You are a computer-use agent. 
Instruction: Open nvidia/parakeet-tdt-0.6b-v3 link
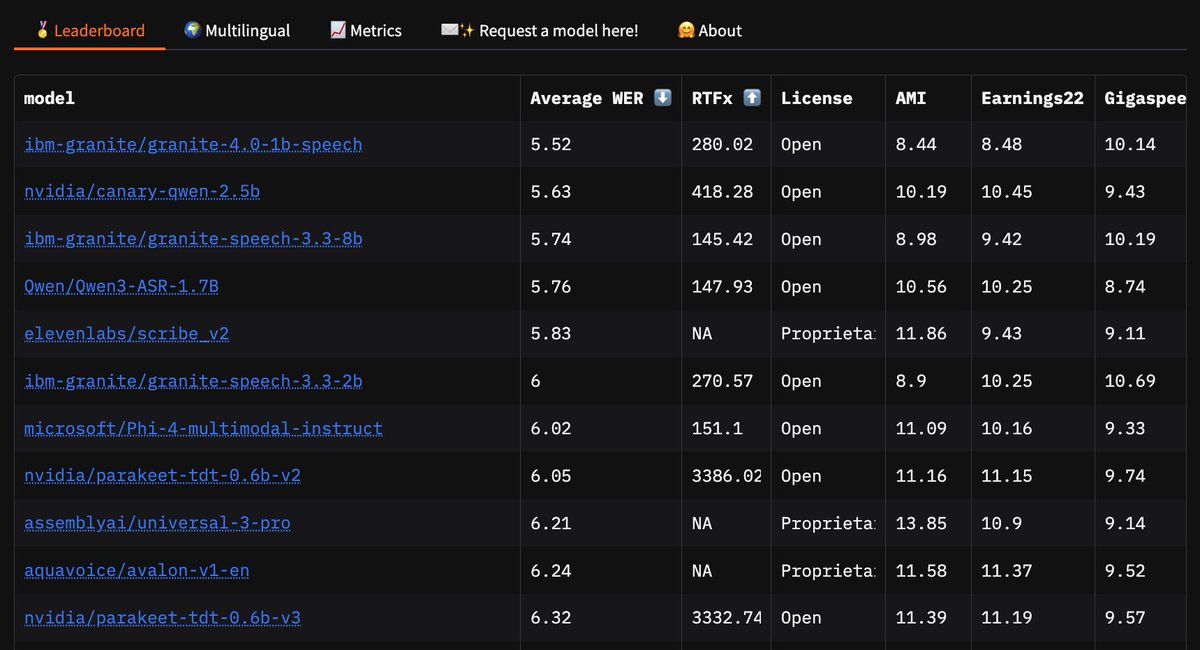pyautogui.click(x=162, y=618)
